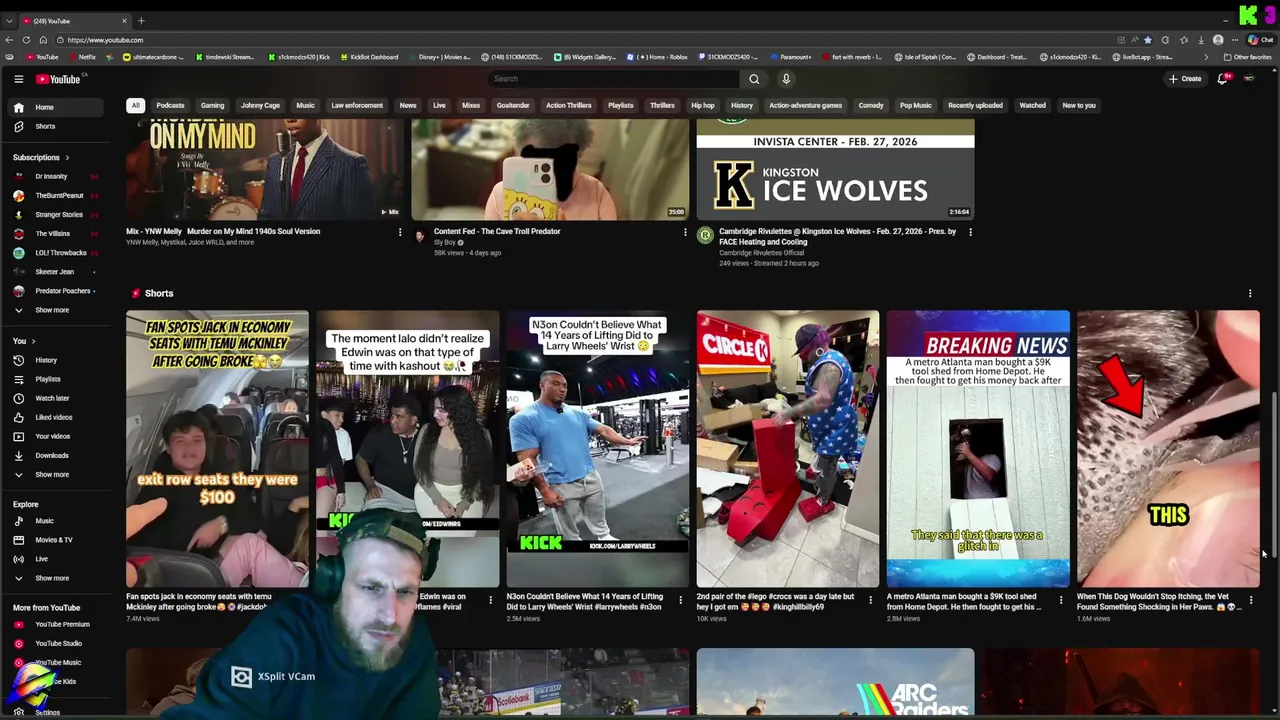Play the Jack in economy seats short
This screenshot has height=720, width=1280.
coord(217,448)
